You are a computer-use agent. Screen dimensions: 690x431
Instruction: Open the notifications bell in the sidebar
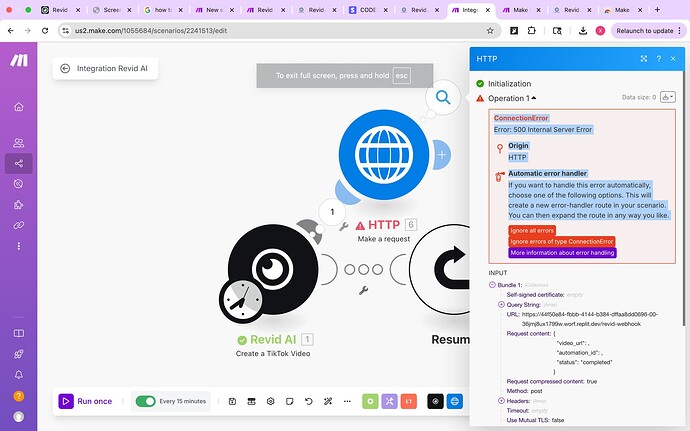pos(18,375)
